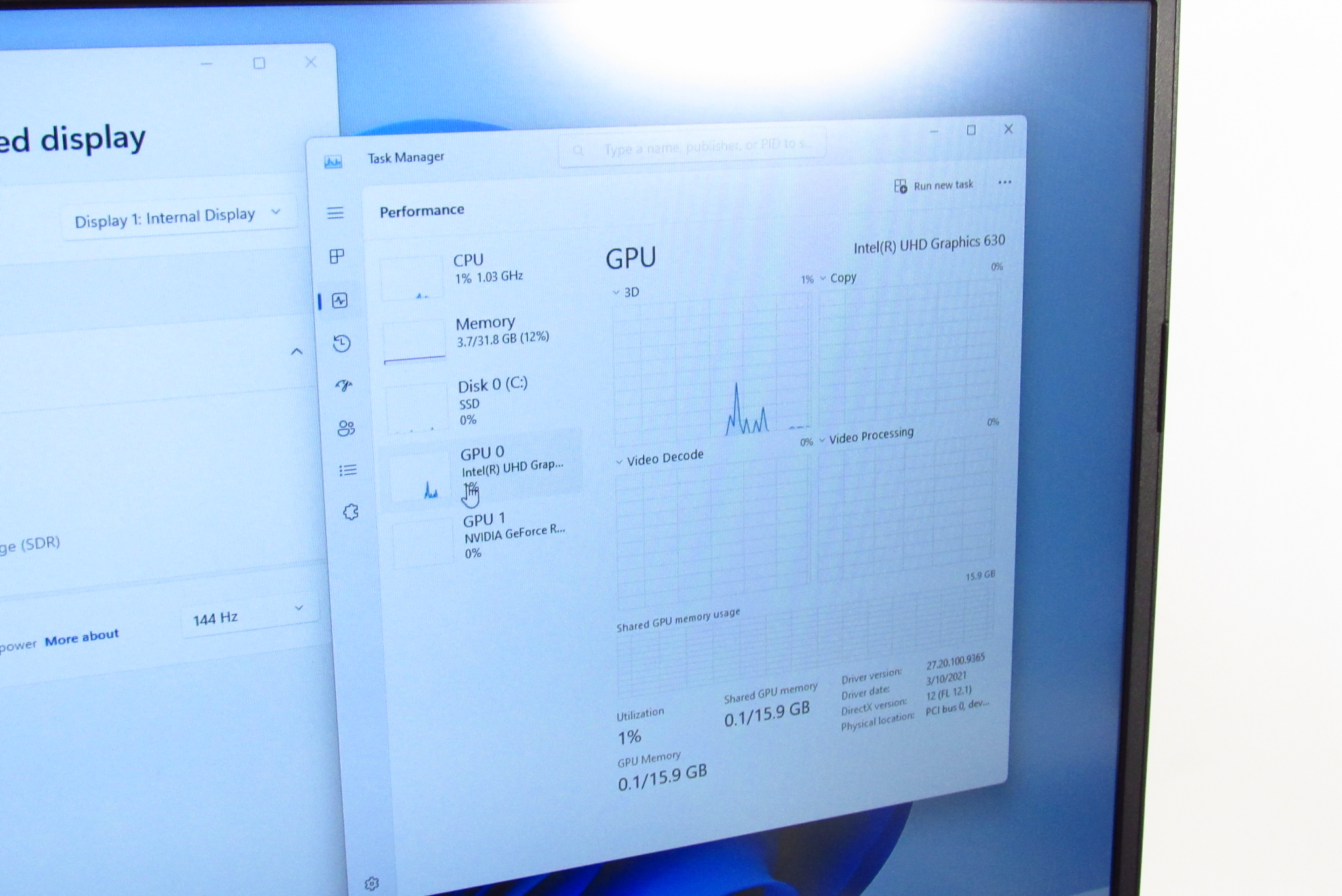Select the Performance page icon in sidebar
Viewport: 1342px width, 896px height.
[x=339, y=301]
